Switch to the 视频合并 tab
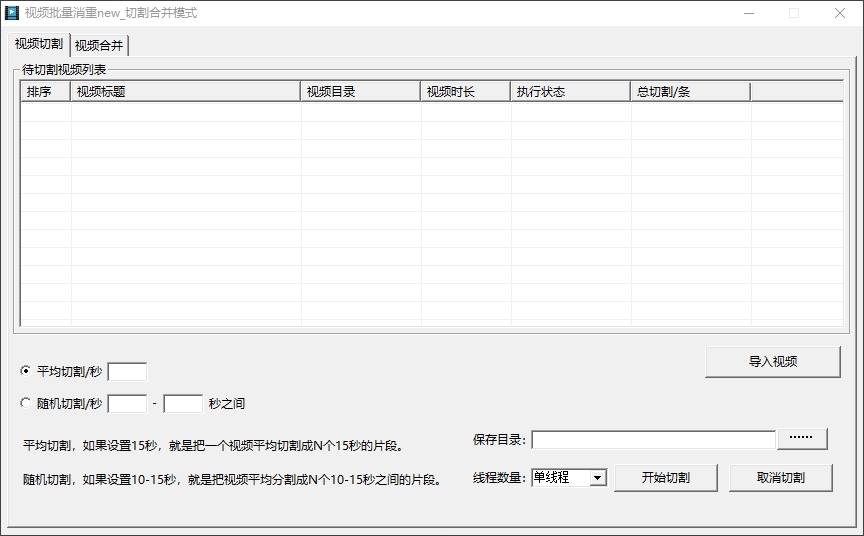 (99, 45)
